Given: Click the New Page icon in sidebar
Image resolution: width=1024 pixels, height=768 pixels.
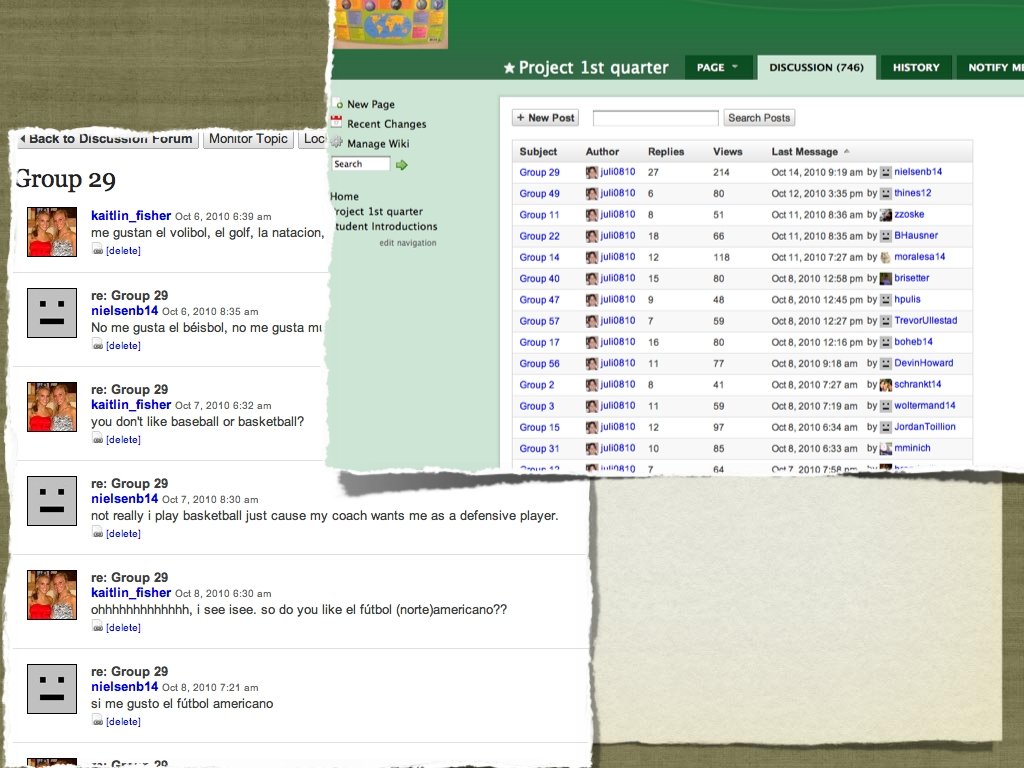Looking at the screenshot, I should click(x=338, y=103).
